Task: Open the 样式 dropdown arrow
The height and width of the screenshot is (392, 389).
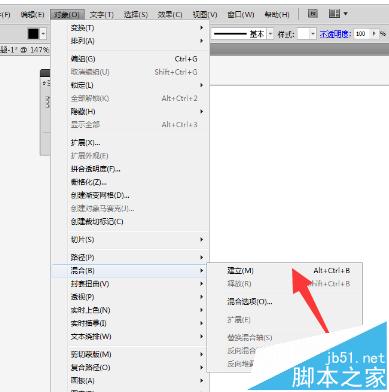Action: 313,34
